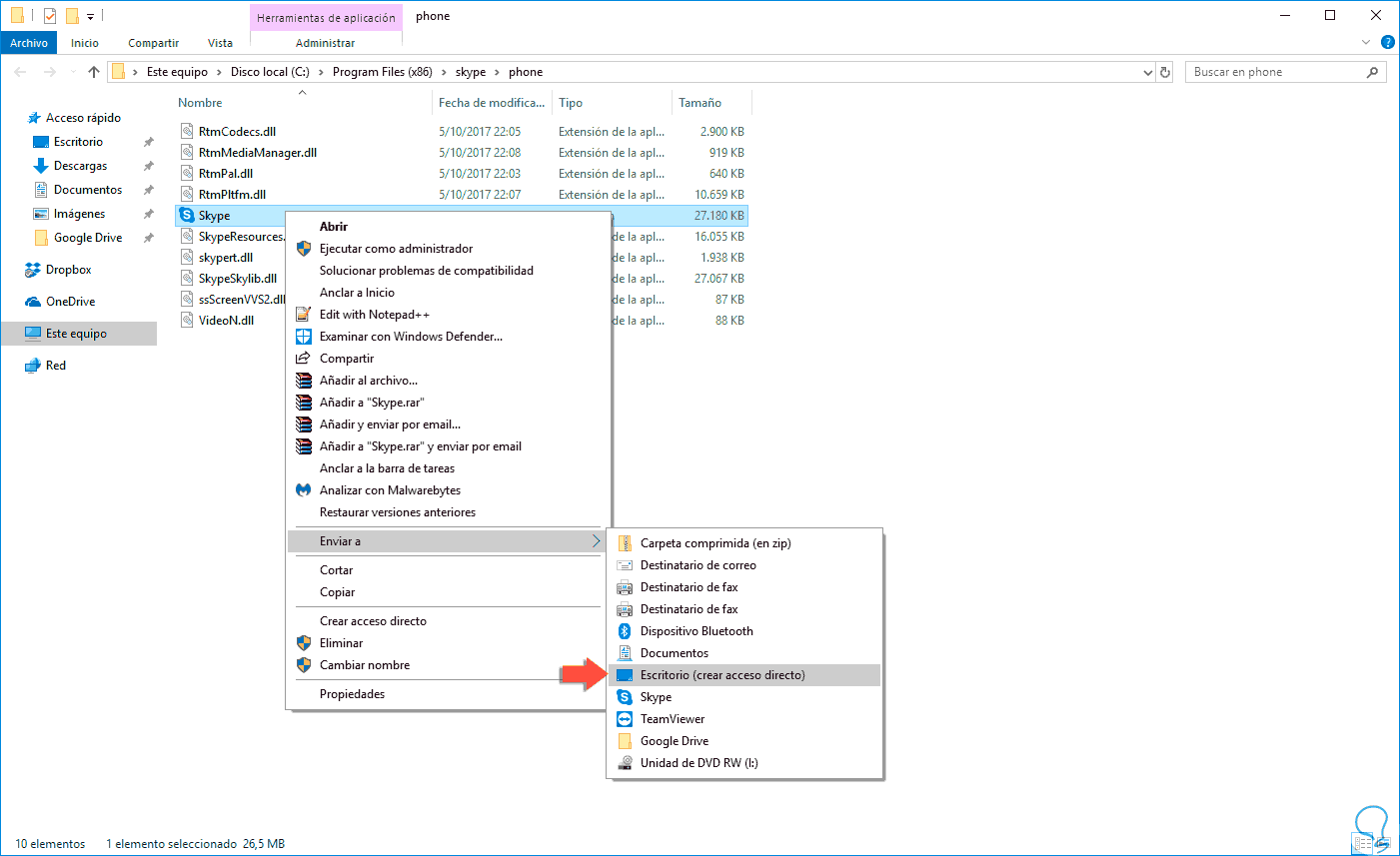1400x856 pixels.
Task: Select the VideoN.dll file
Action: [226, 321]
